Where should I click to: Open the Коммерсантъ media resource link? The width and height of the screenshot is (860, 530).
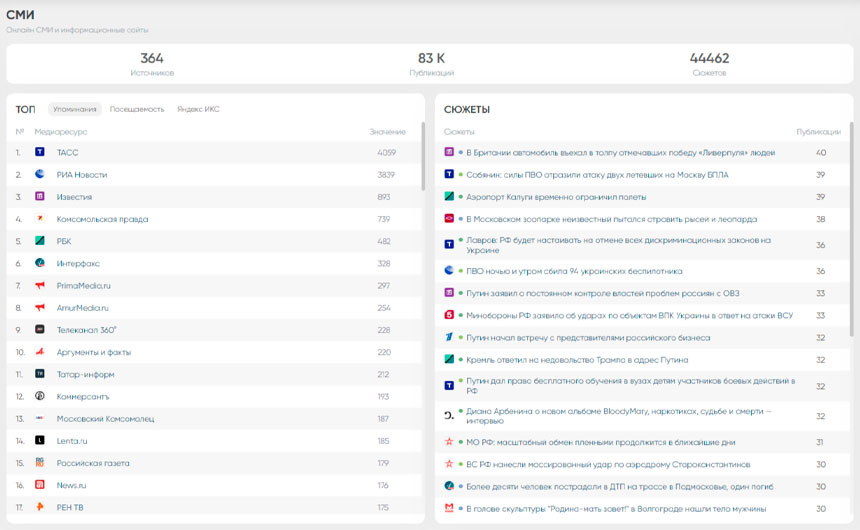click(x=82, y=396)
